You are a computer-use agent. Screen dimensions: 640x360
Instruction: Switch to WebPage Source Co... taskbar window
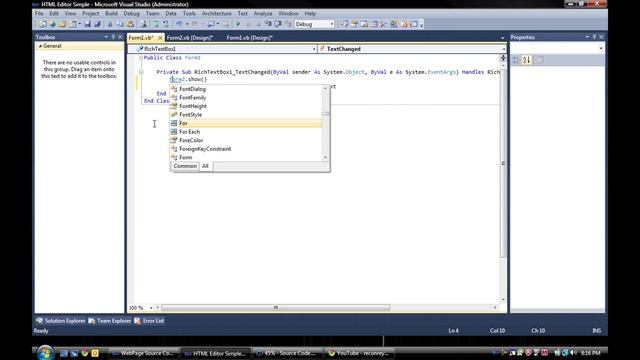tap(143, 353)
